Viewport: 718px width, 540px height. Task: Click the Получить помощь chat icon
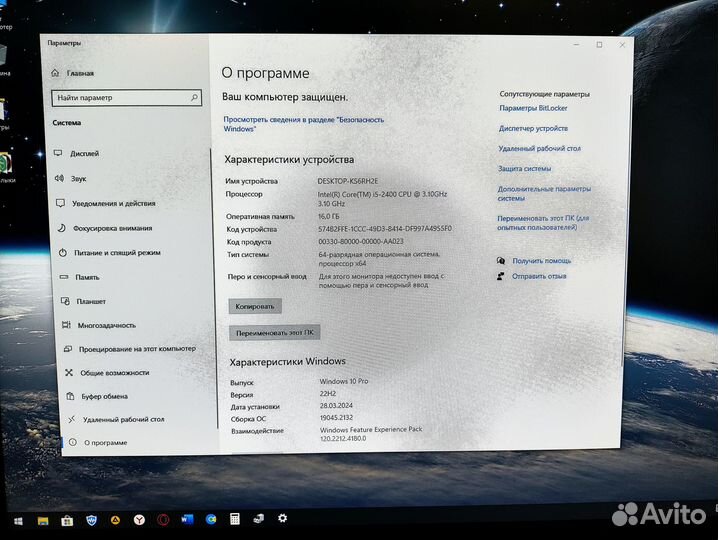501,261
